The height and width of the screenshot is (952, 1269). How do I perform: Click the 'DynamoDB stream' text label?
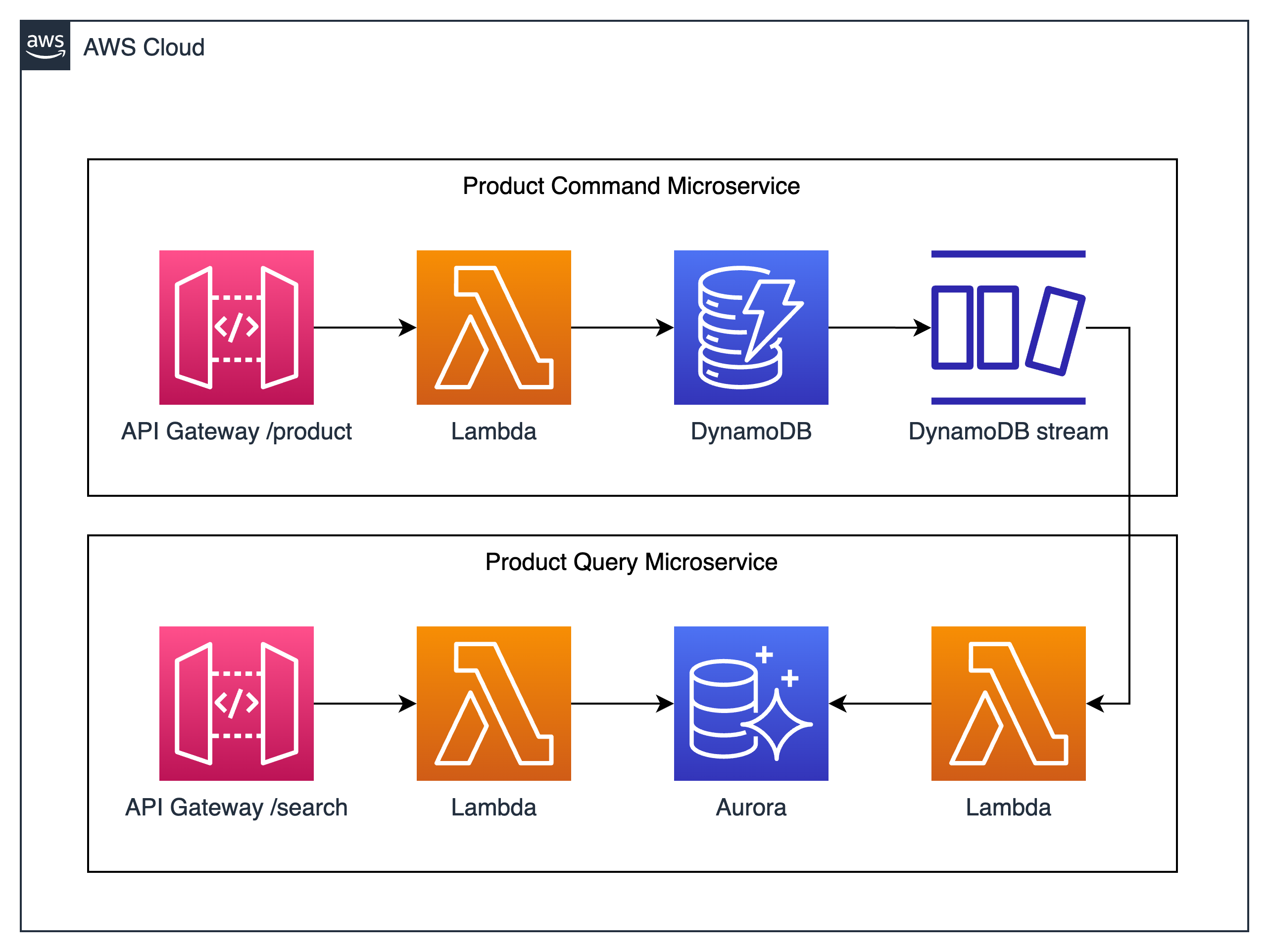point(1009,431)
